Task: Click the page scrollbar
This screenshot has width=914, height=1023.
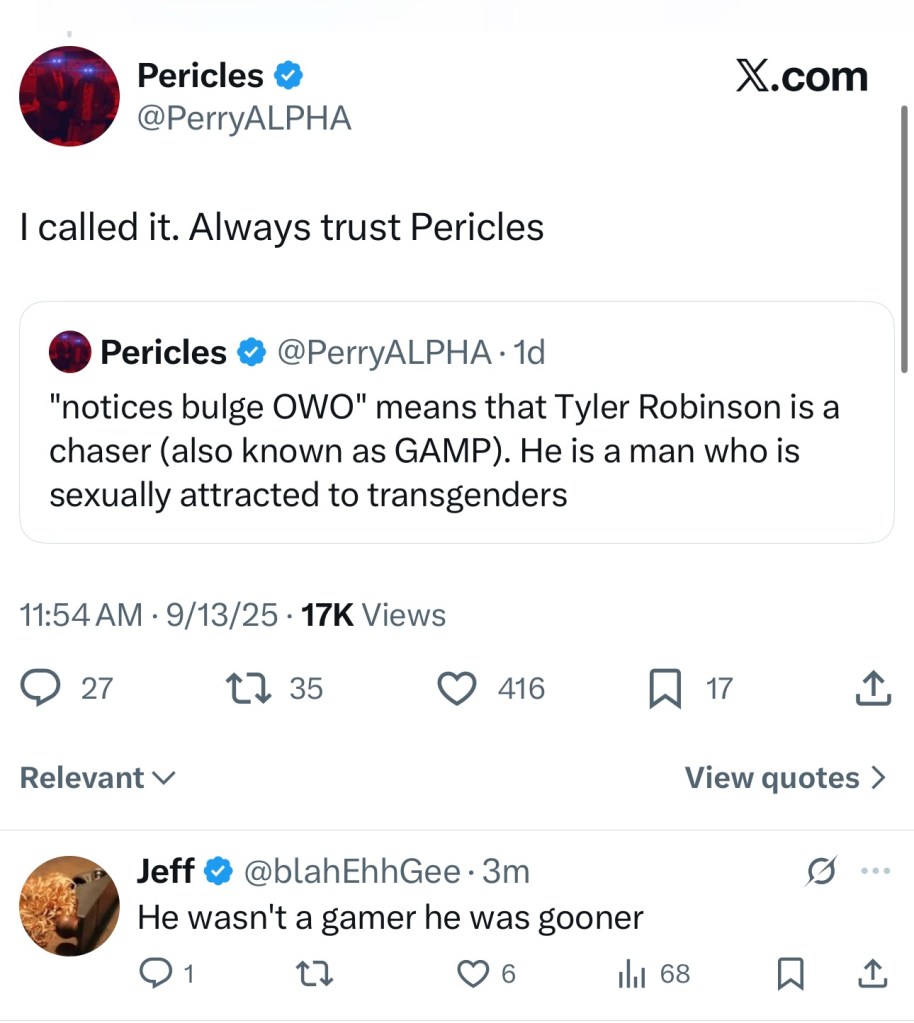Action: pos(905,240)
